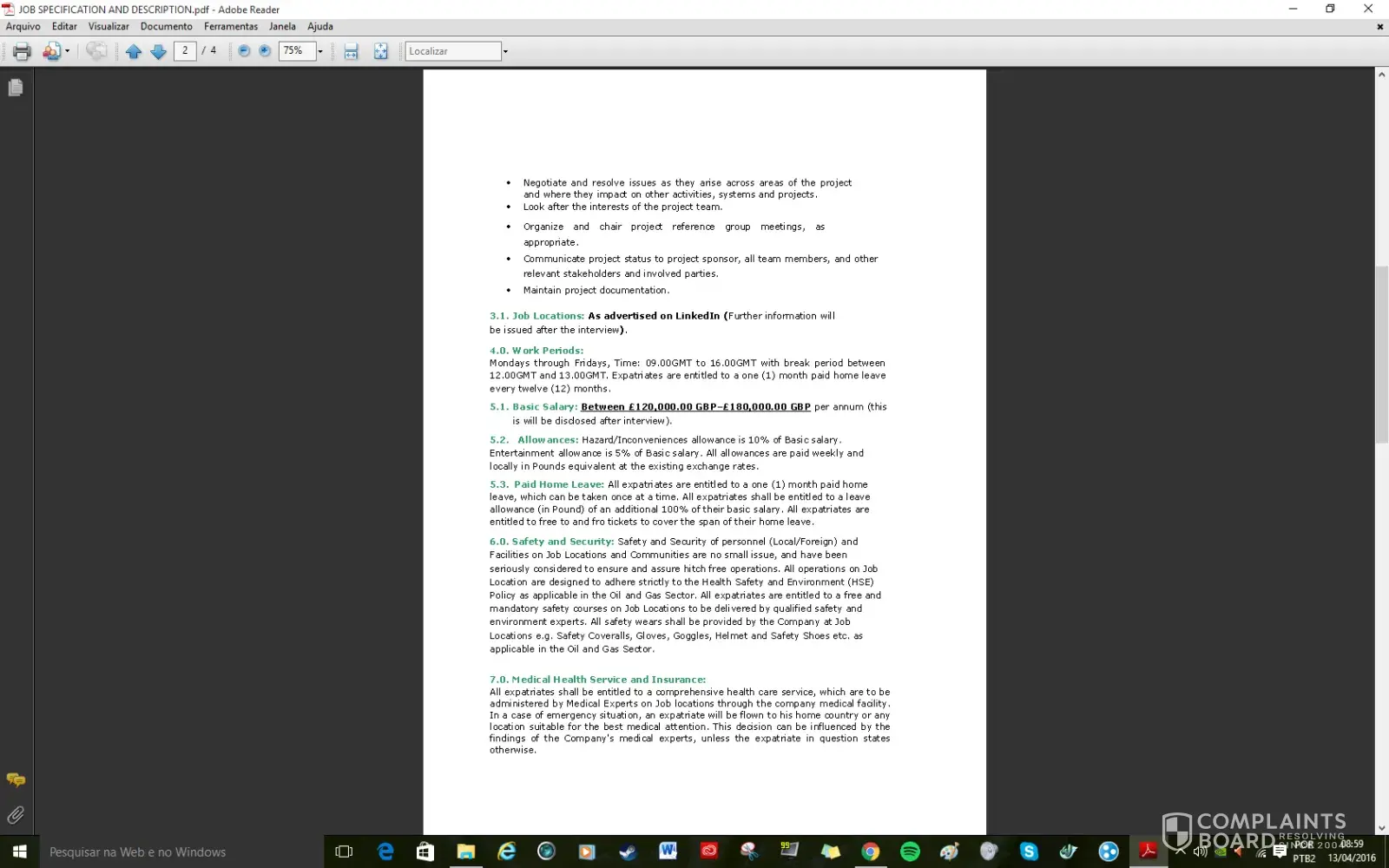The height and width of the screenshot is (868, 1389).
Task: Click the fit one full page icon
Action: 380,51
